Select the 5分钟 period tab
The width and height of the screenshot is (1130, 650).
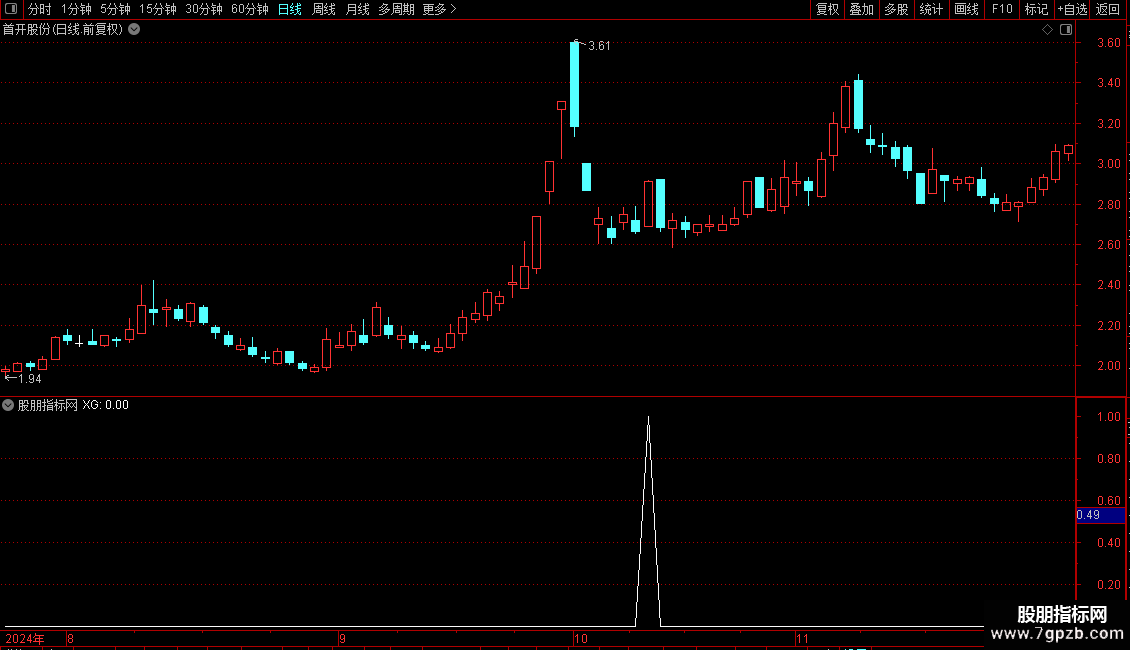click(x=115, y=9)
